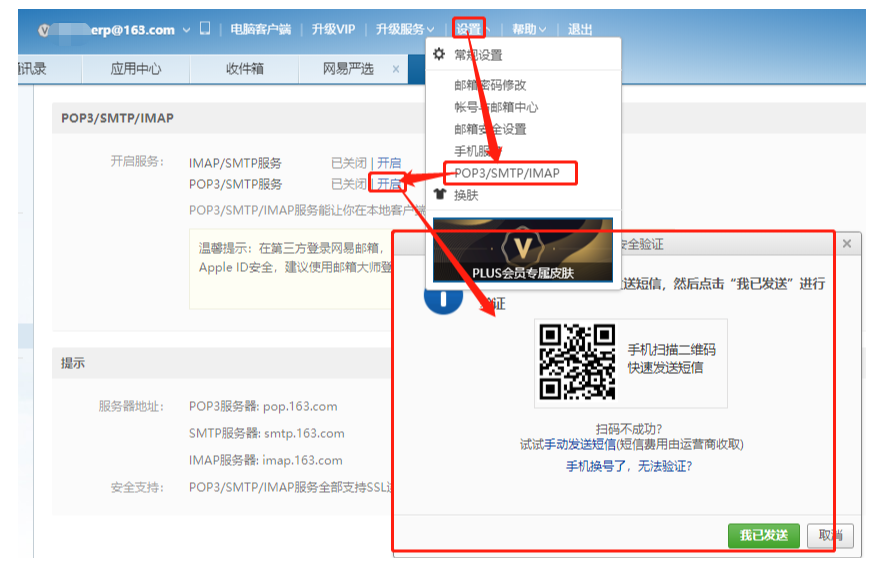888x584 pixels.
Task: Switch to the 应用中心 tab
Action: pyautogui.click(x=136, y=69)
